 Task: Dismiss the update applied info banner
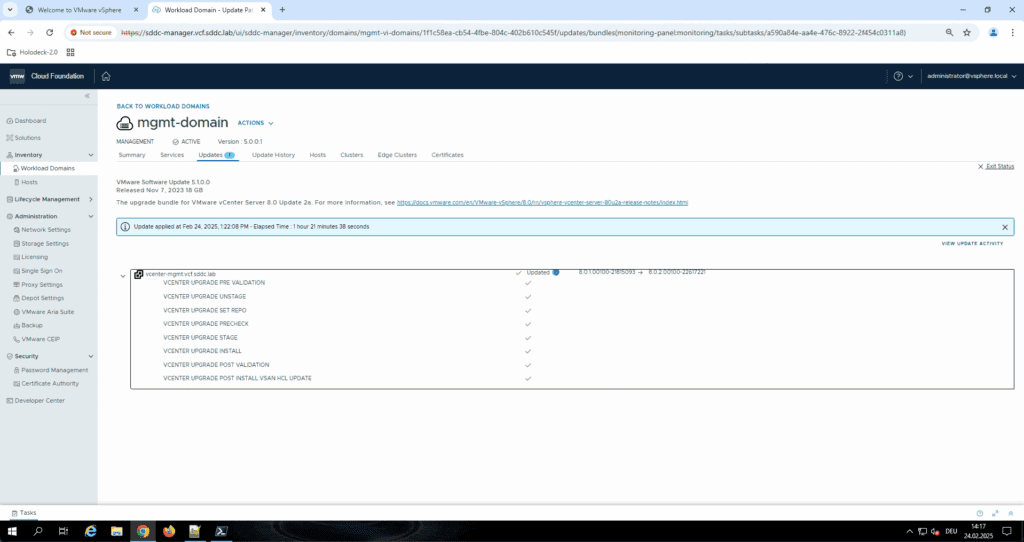(x=1005, y=227)
